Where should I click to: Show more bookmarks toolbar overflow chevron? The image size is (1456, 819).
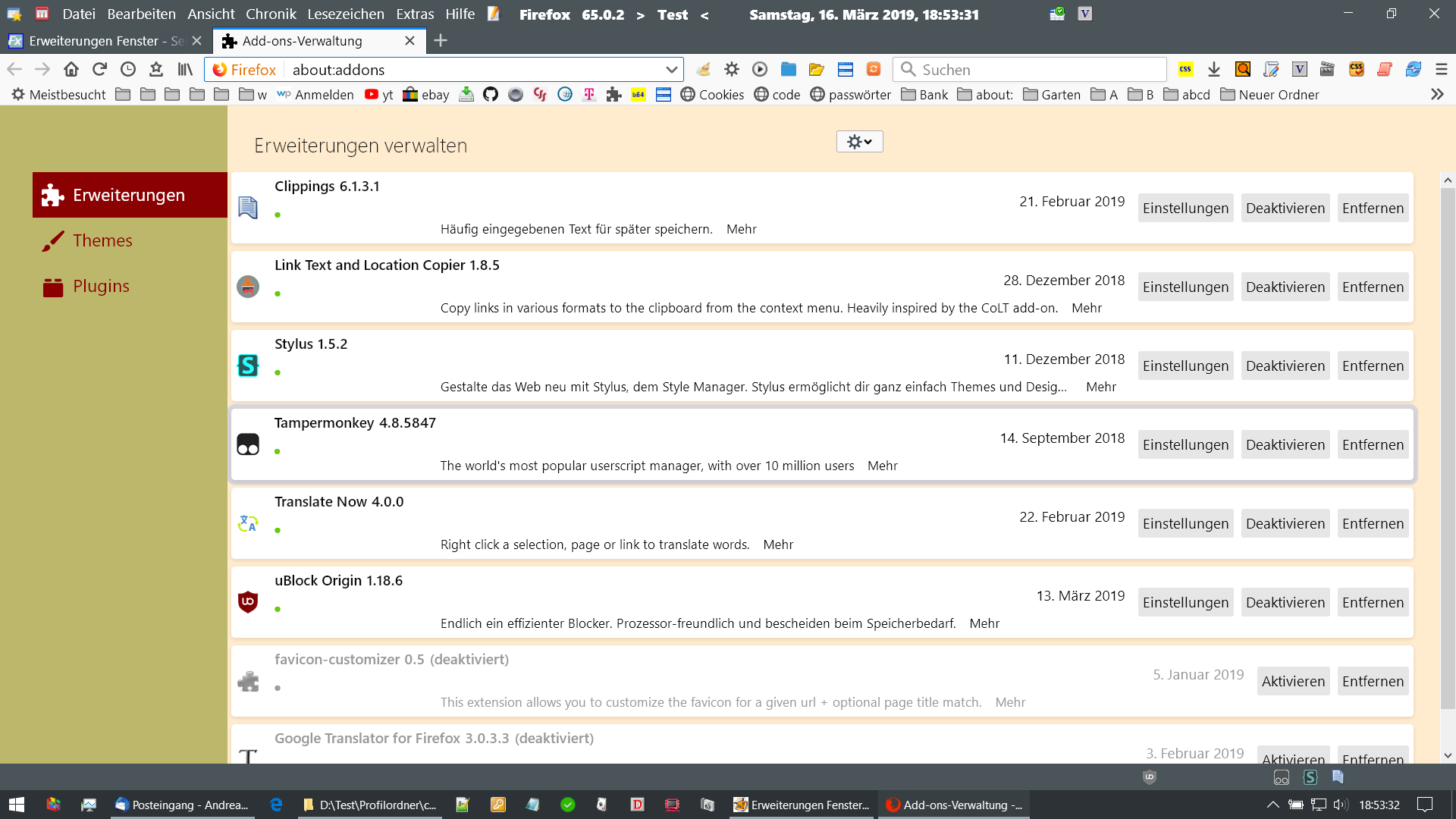point(1437,95)
